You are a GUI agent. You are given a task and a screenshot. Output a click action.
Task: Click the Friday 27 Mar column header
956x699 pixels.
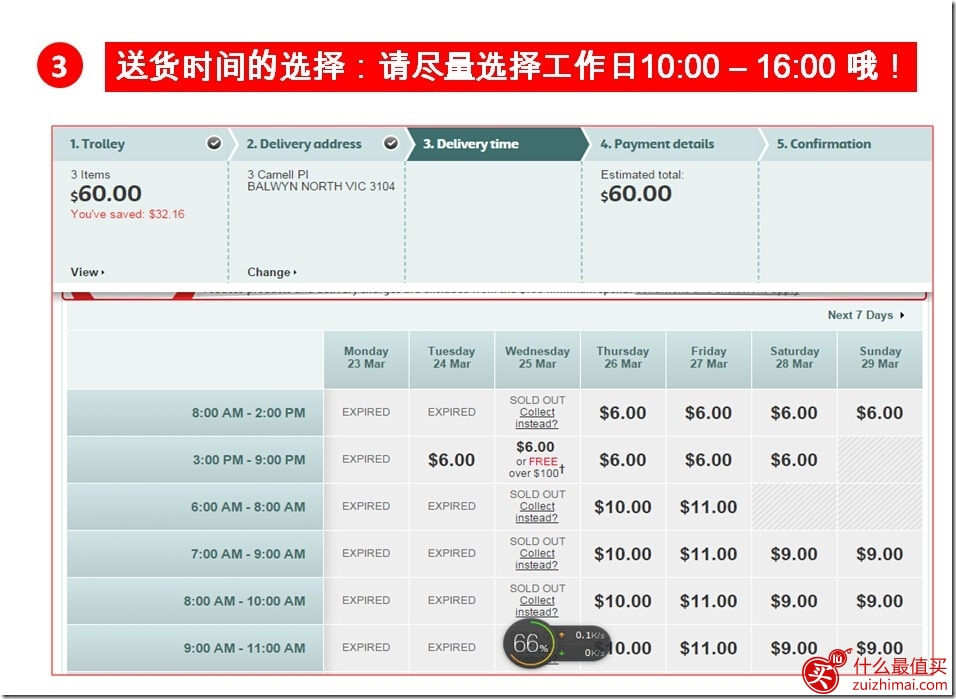[x=708, y=358]
